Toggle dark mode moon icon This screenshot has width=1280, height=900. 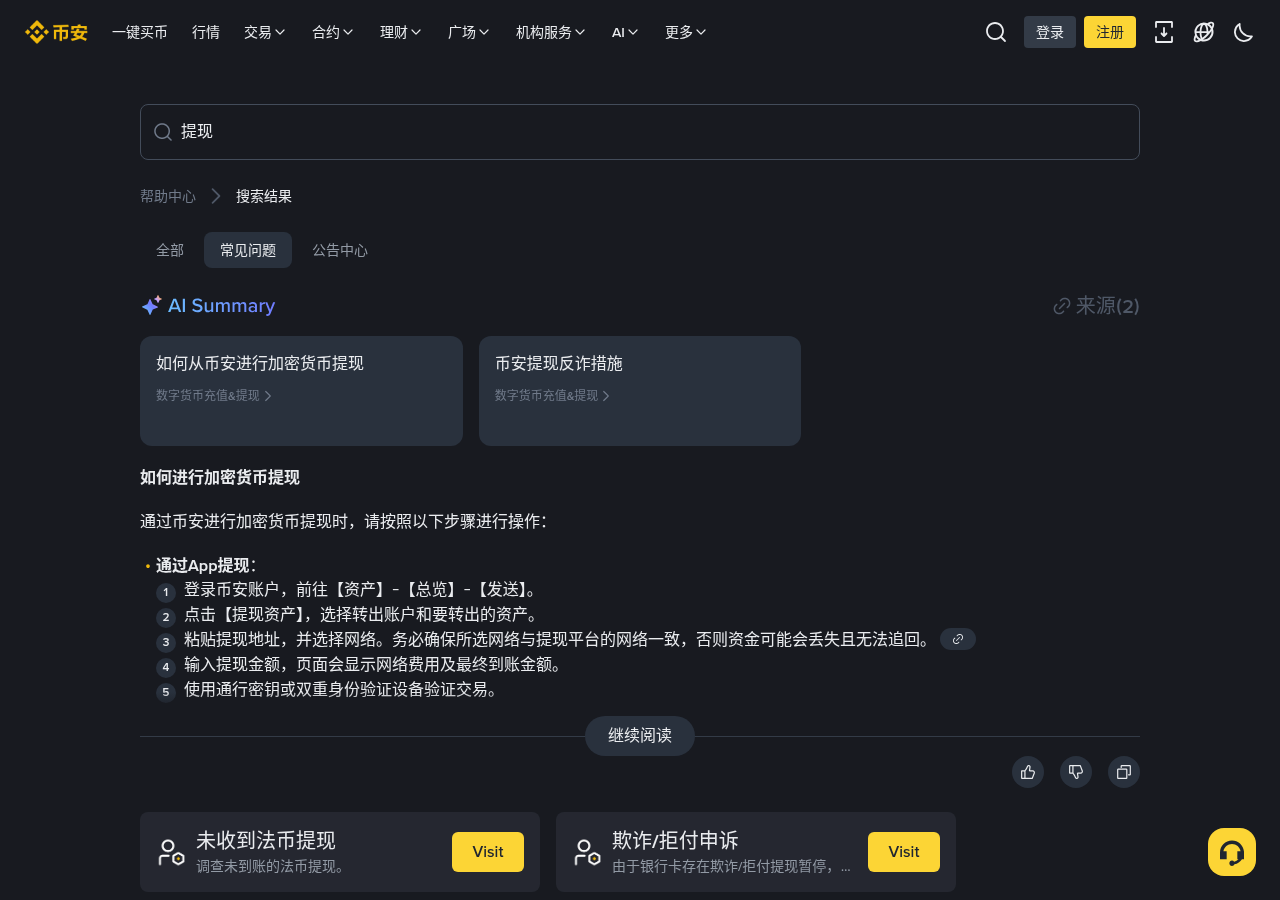(x=1244, y=32)
